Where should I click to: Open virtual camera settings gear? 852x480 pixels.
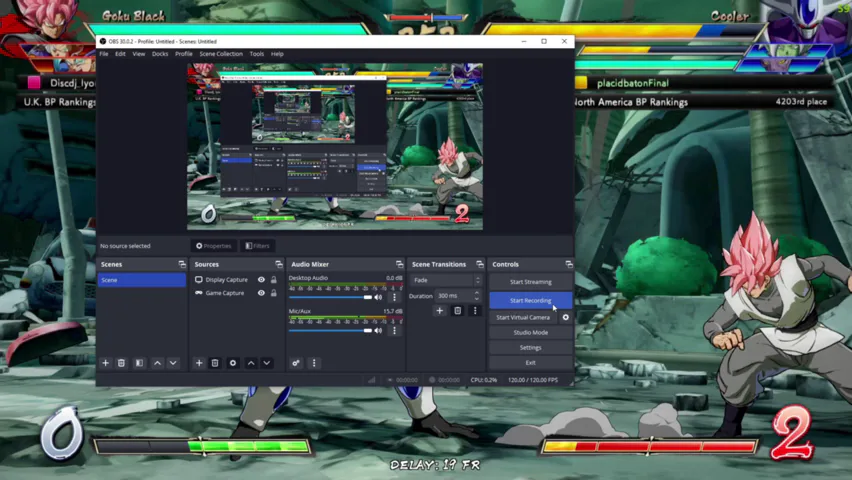(566, 317)
